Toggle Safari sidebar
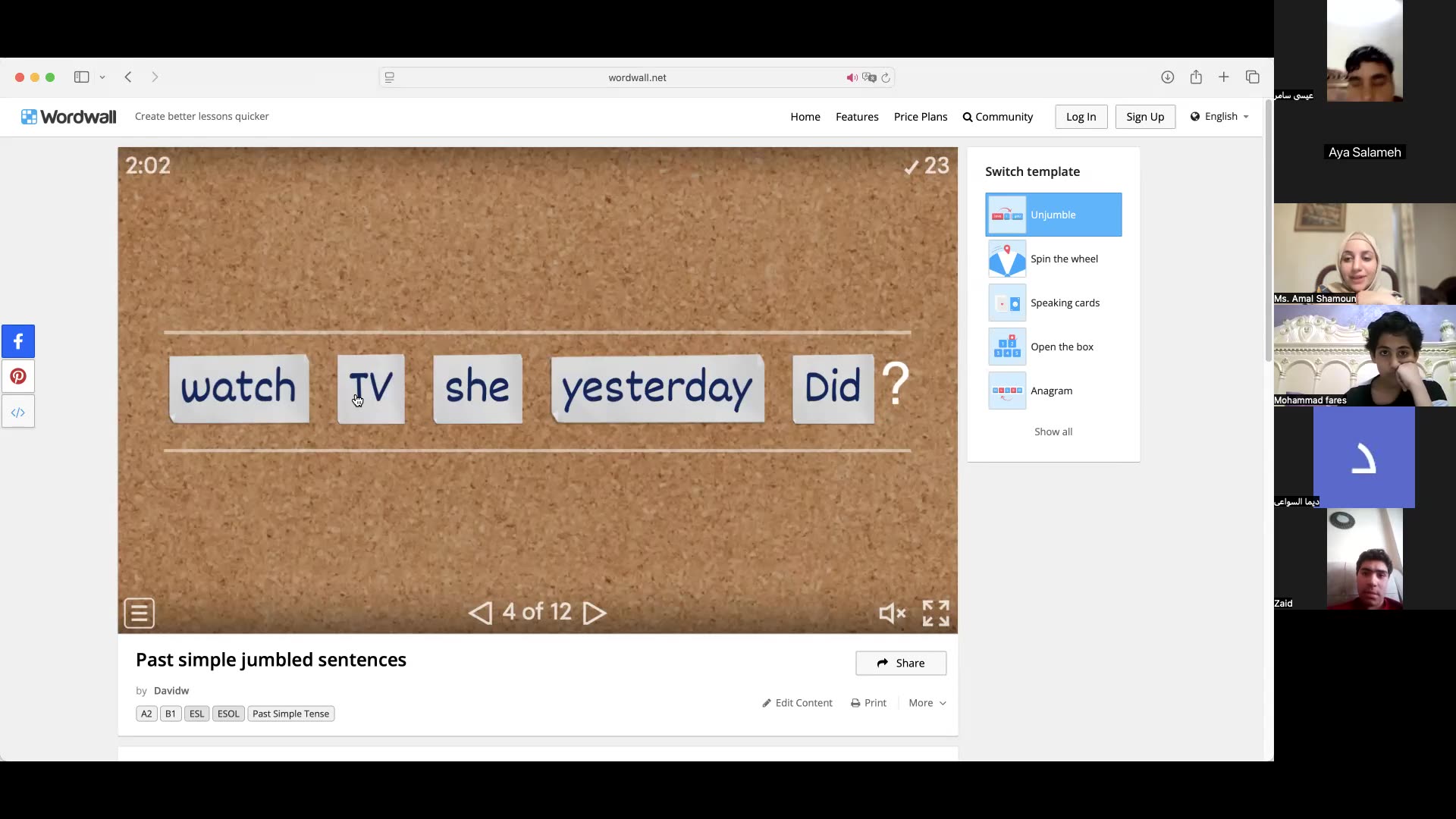The image size is (1456, 819). coord(81,77)
